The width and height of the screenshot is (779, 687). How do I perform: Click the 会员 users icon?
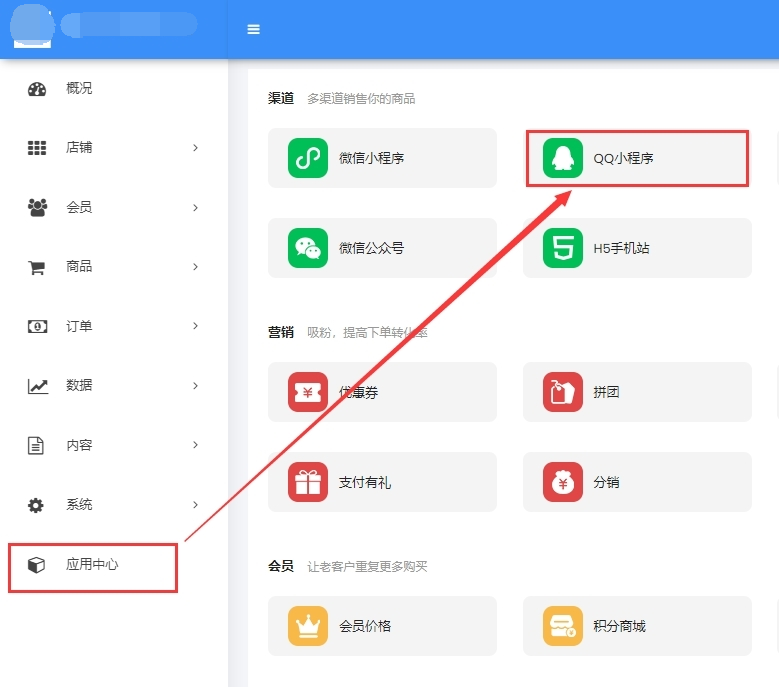37,207
